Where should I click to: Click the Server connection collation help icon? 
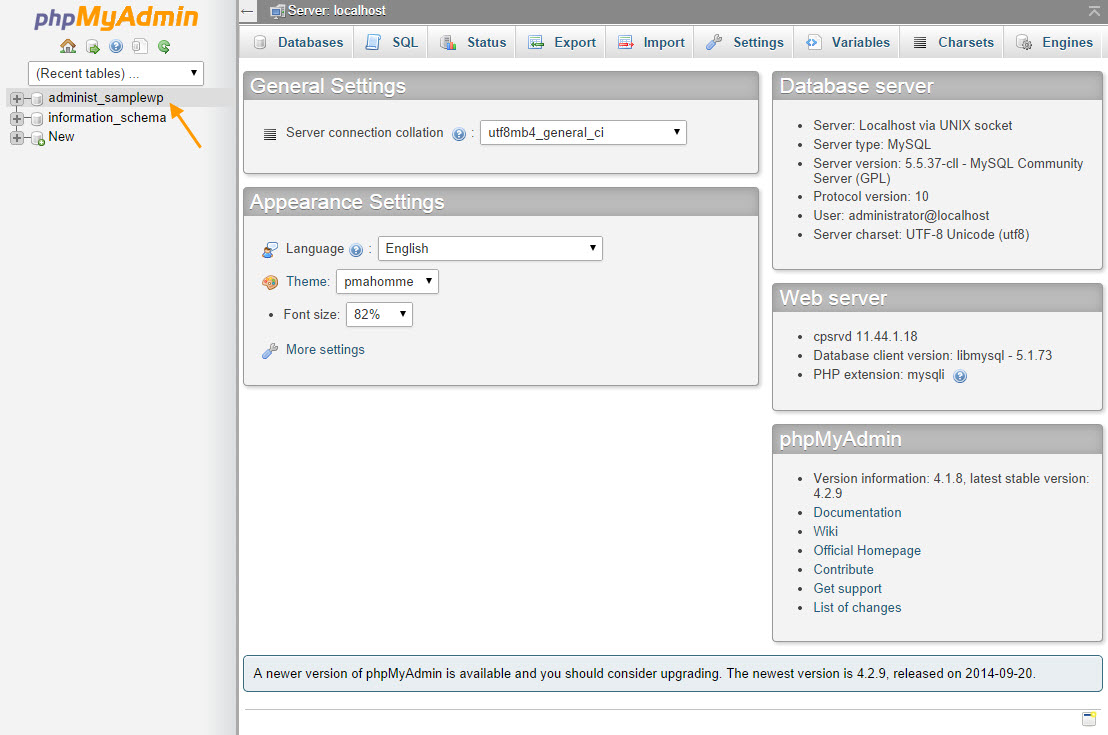tap(459, 134)
